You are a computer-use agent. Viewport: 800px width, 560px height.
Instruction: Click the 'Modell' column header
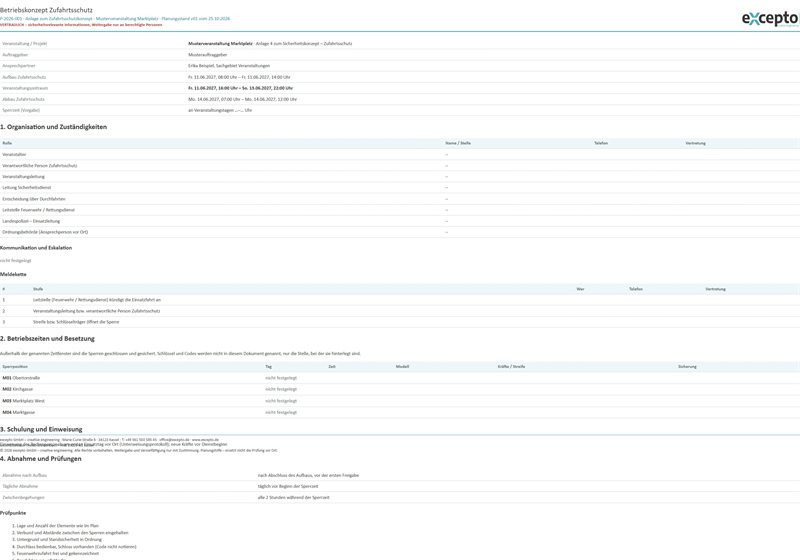point(402,367)
